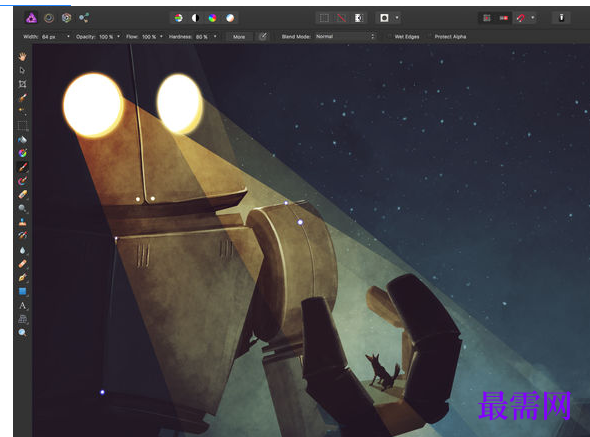
Task: Enable the Wet Edges checkbox
Action: point(389,37)
